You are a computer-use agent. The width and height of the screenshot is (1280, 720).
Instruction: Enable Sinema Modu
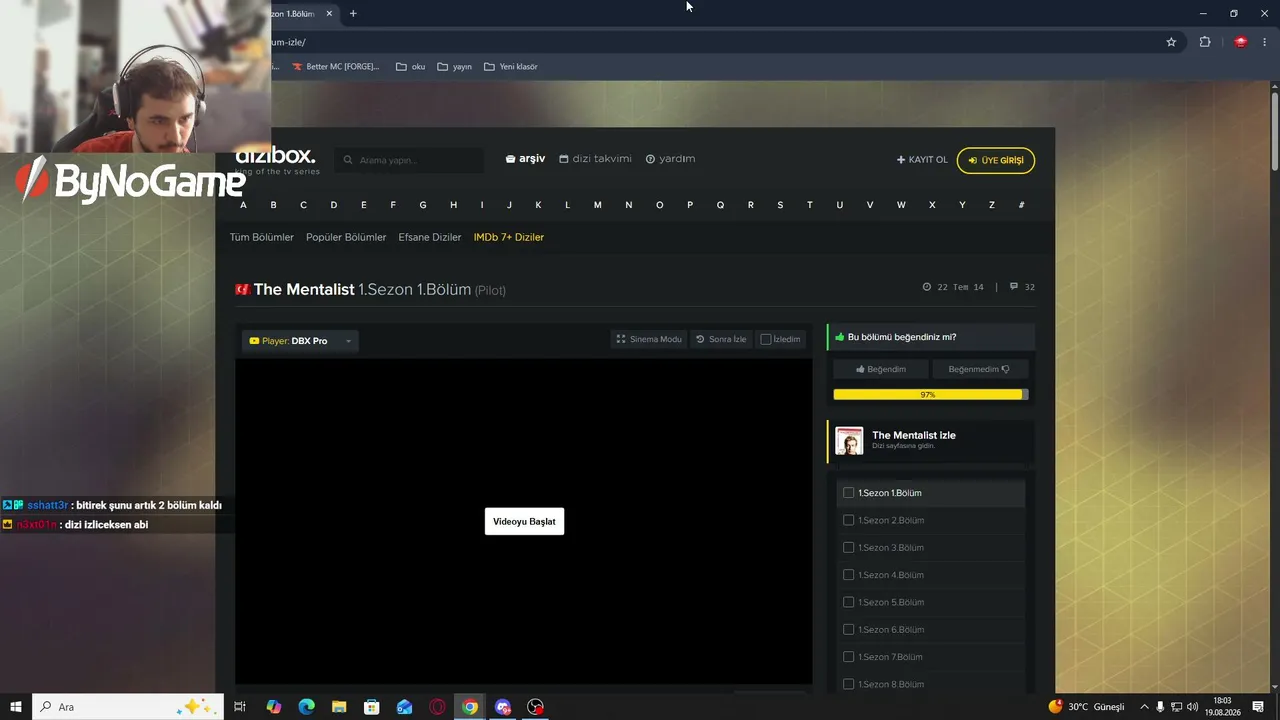pyautogui.click(x=649, y=339)
